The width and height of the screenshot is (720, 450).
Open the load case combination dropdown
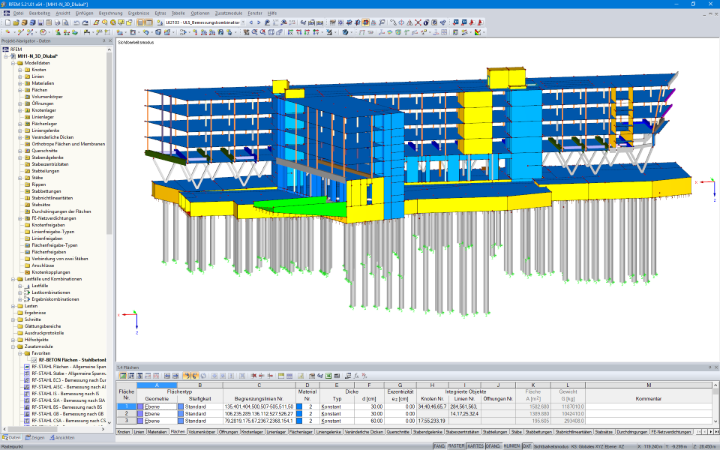coord(243,22)
